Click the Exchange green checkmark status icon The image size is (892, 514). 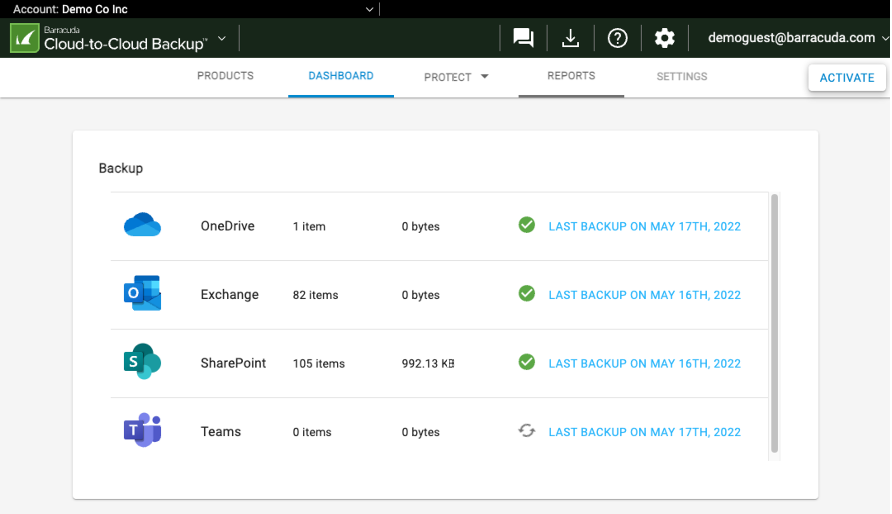(x=527, y=293)
